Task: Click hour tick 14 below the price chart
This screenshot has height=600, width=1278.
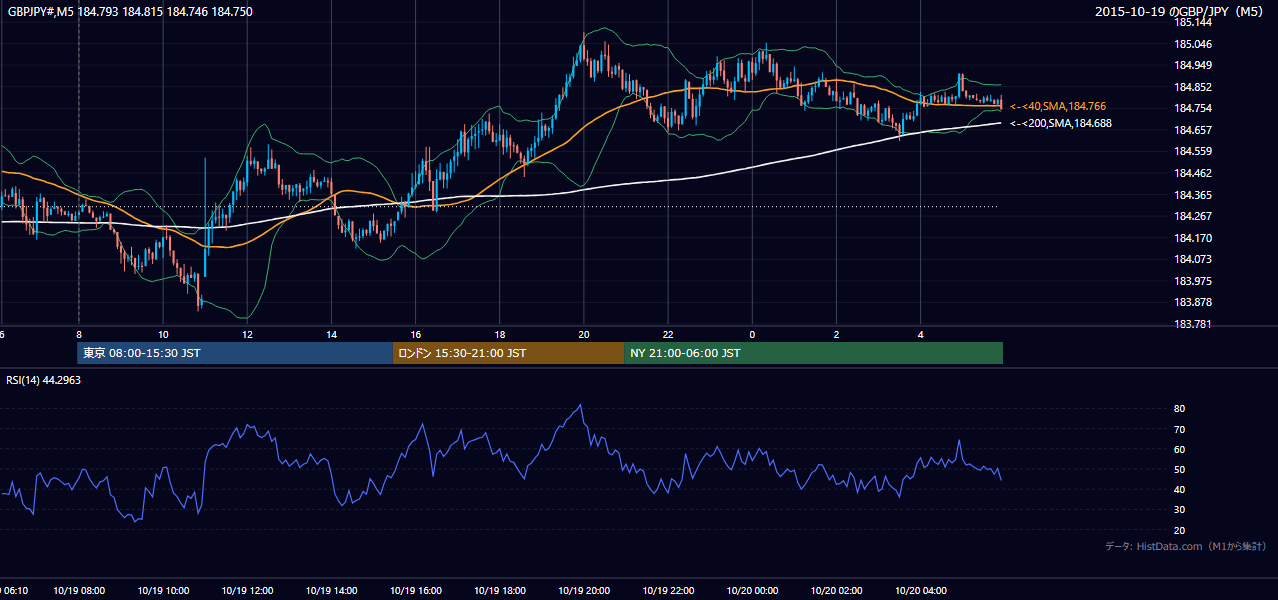Action: click(x=330, y=334)
